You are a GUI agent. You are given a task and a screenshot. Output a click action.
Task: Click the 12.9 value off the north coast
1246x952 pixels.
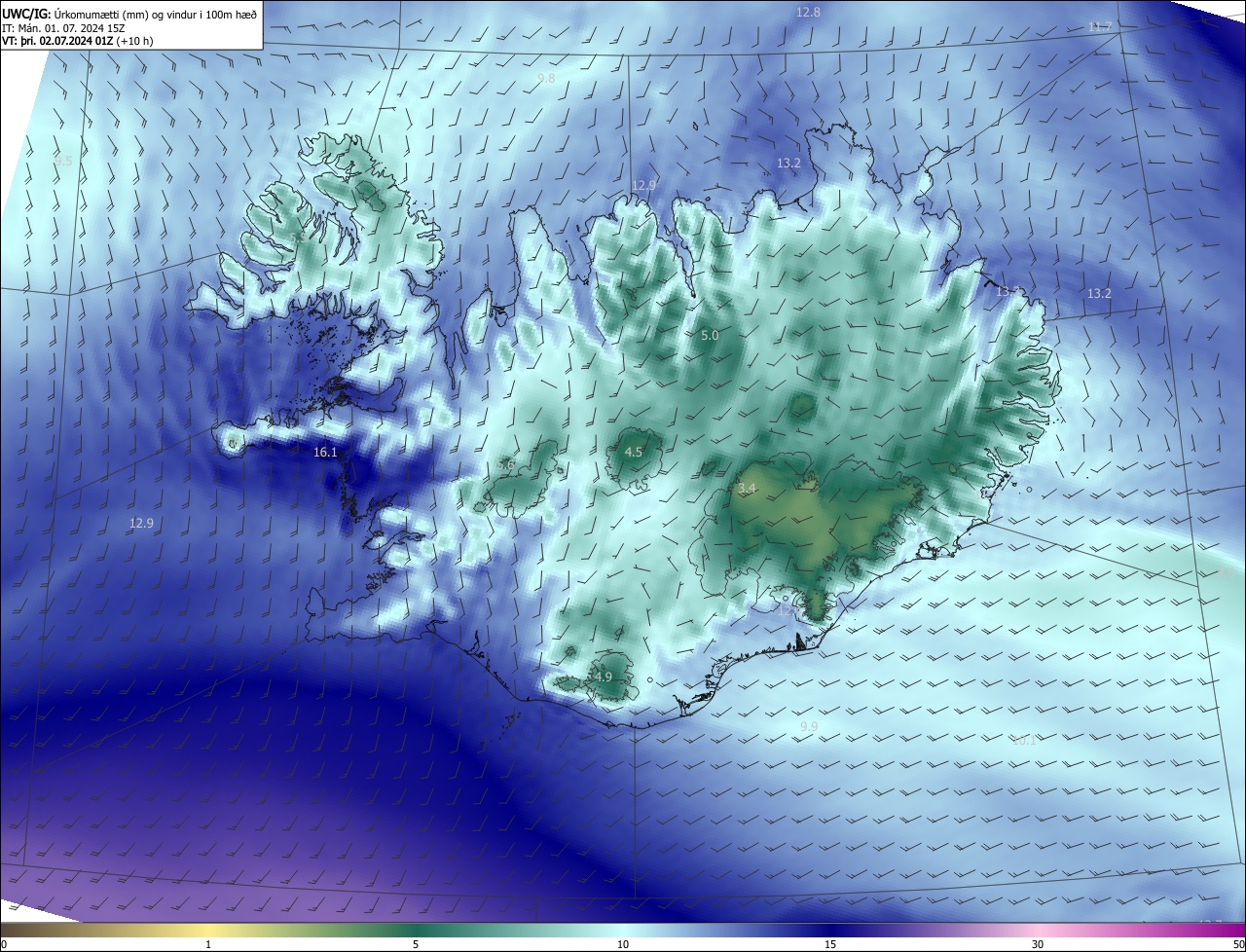pyautogui.click(x=644, y=185)
